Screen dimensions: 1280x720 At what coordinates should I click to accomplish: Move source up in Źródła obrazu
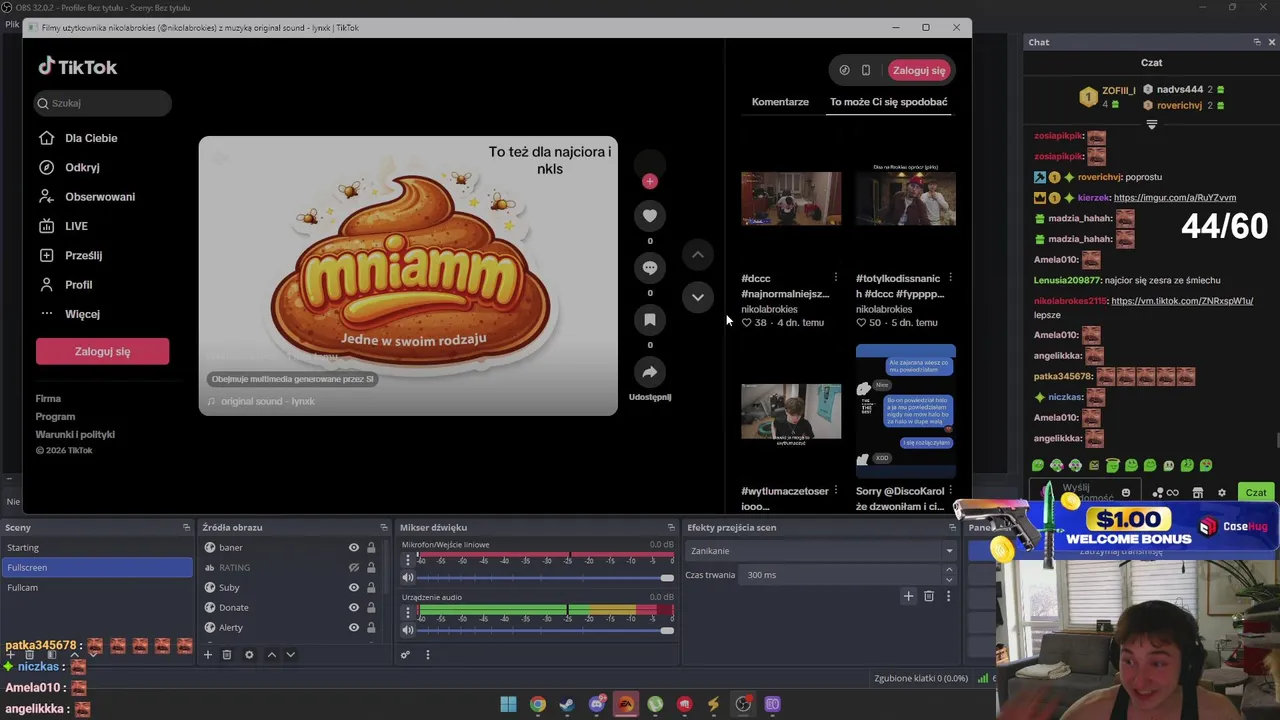coord(271,655)
